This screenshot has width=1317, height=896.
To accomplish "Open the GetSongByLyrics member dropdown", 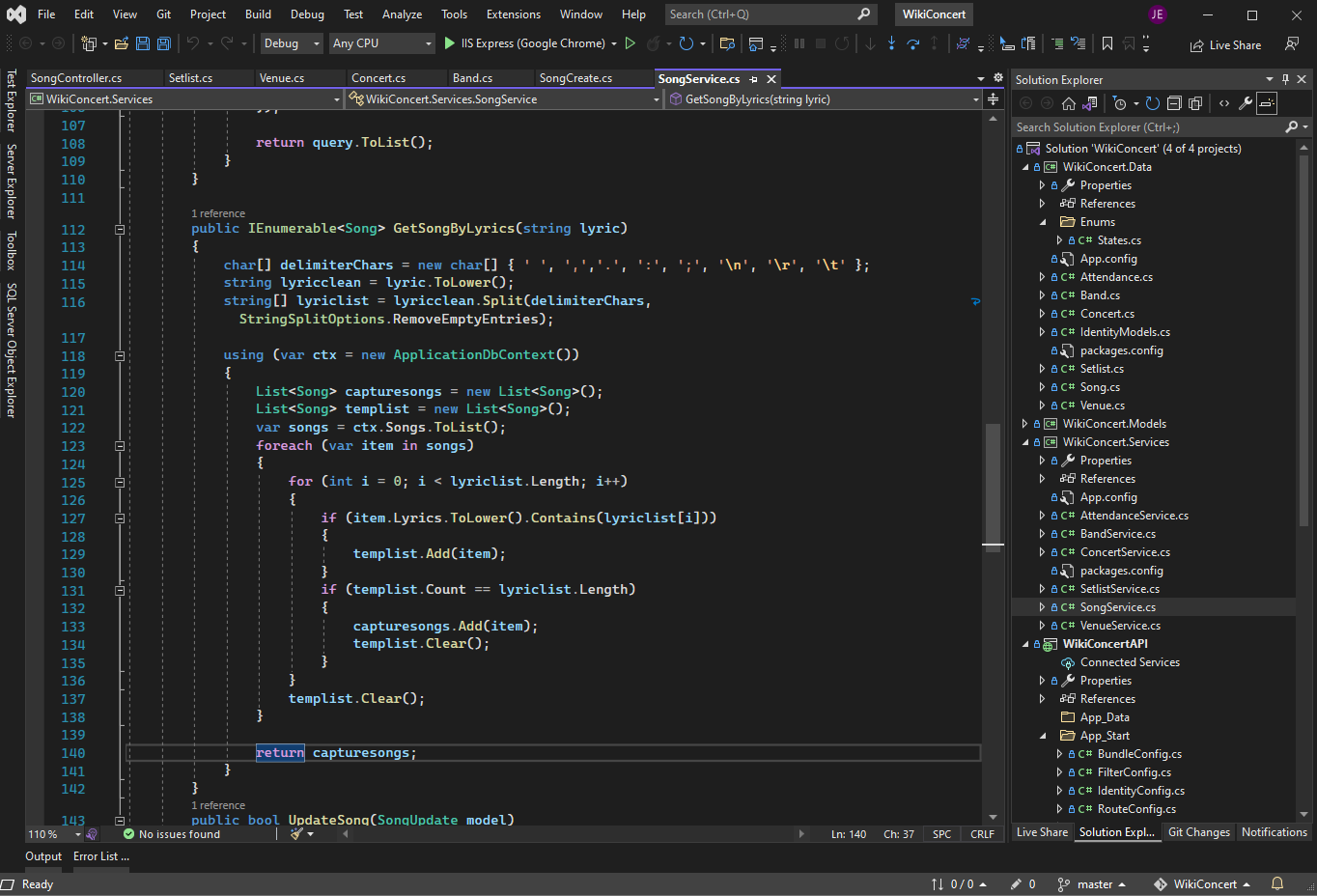I will (x=825, y=99).
